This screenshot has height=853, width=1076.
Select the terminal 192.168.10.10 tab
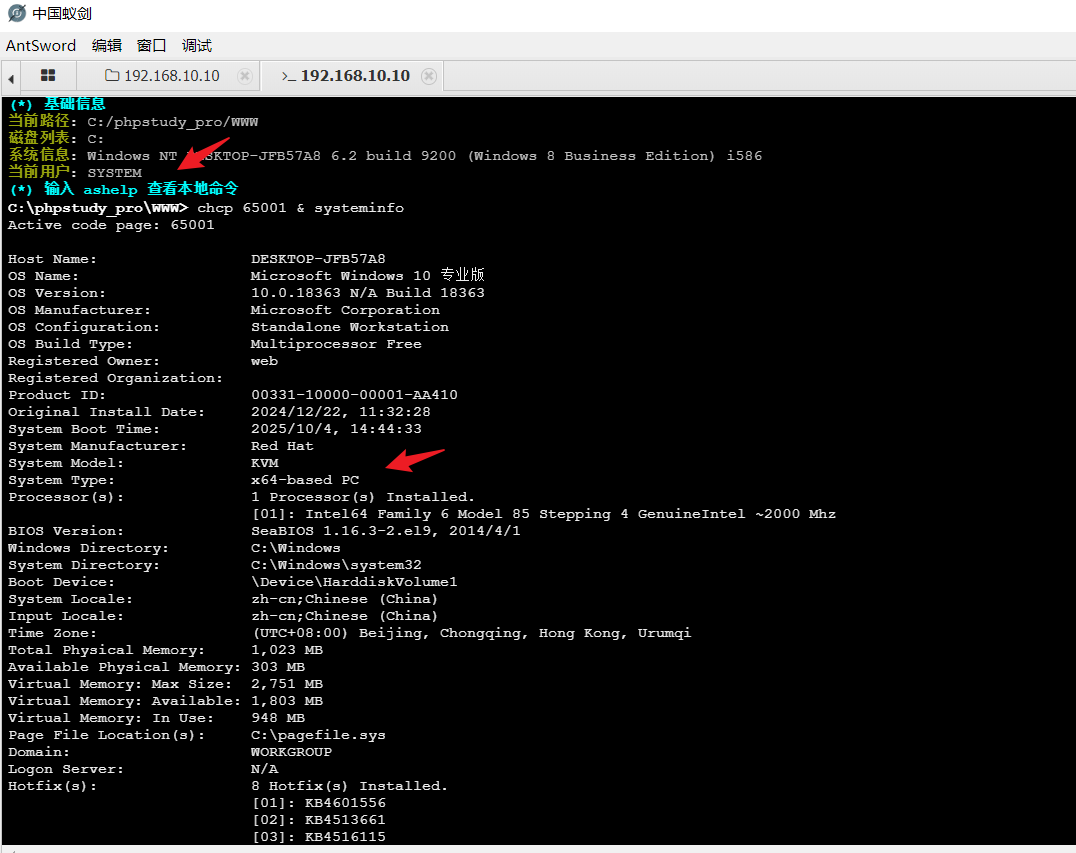(355, 76)
